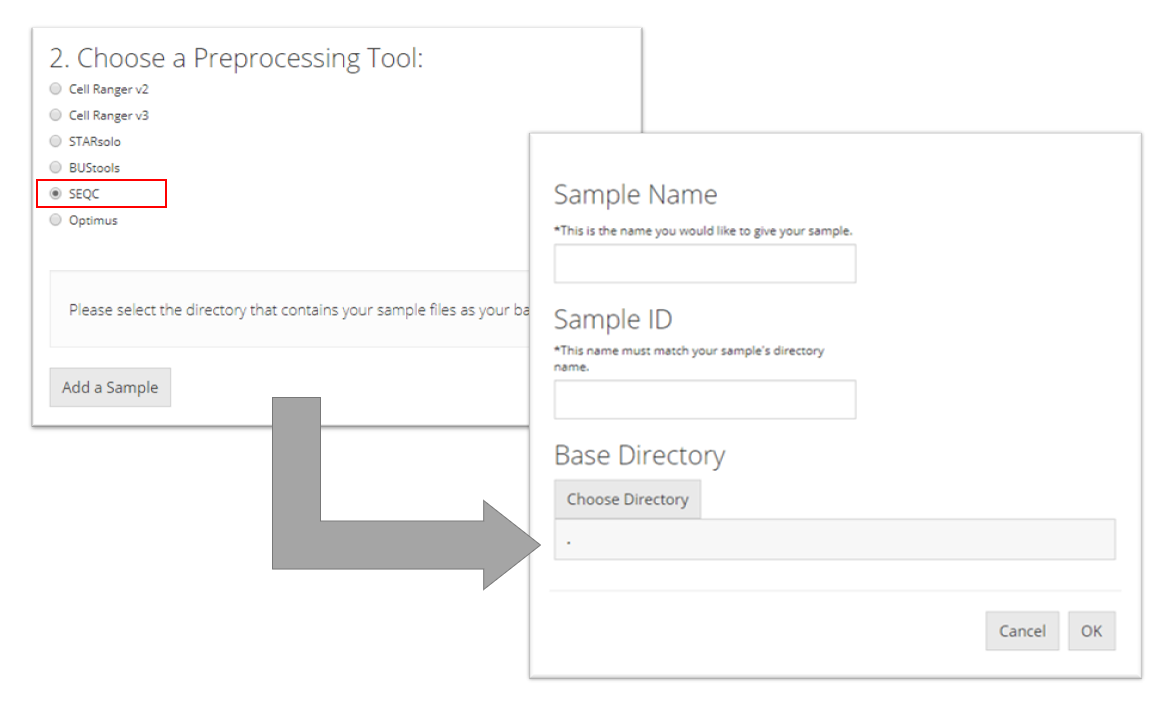Focus the Sample Name text field

tap(704, 264)
